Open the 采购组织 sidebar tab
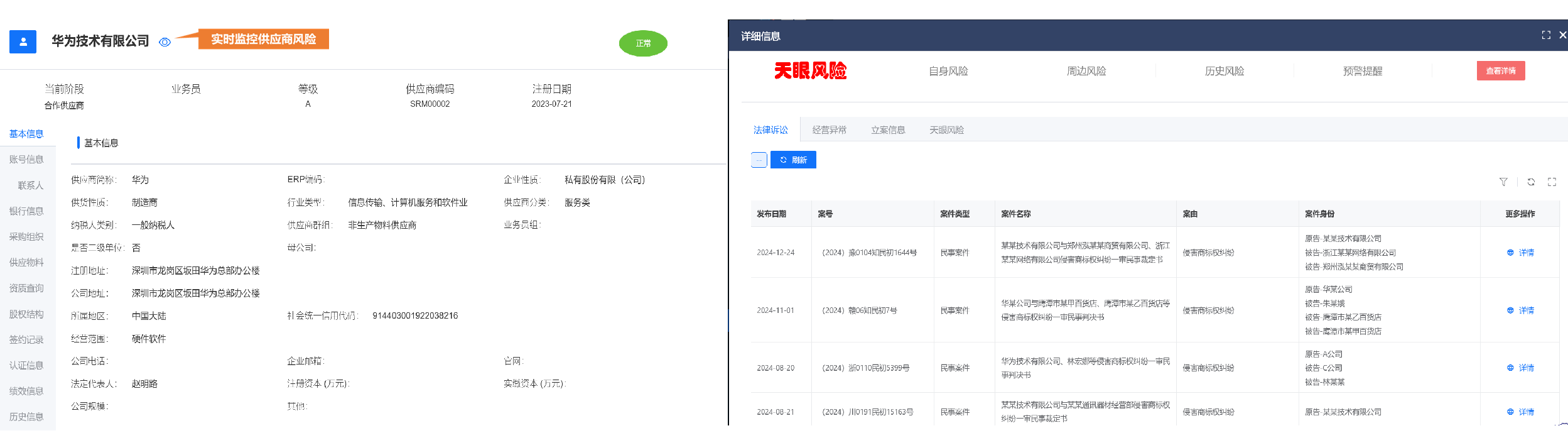The image size is (1568, 433). click(x=26, y=237)
